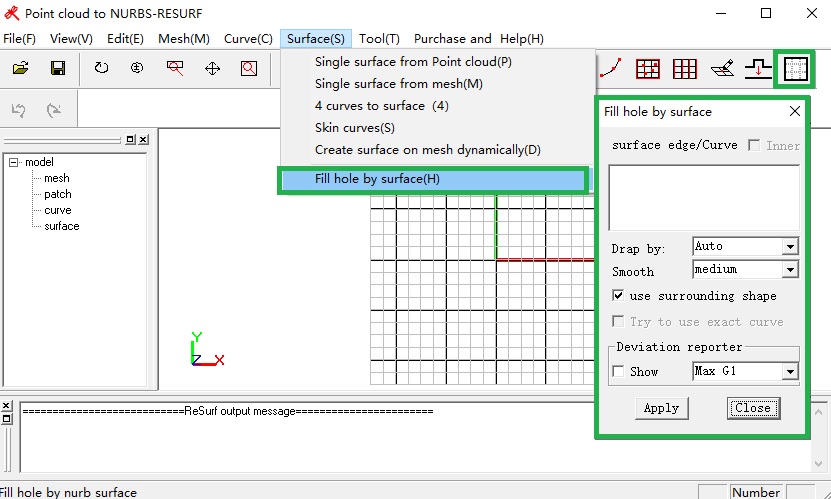The height and width of the screenshot is (499, 831).
Task: Click the fill hole surface toolbar icon
Action: pos(795,69)
